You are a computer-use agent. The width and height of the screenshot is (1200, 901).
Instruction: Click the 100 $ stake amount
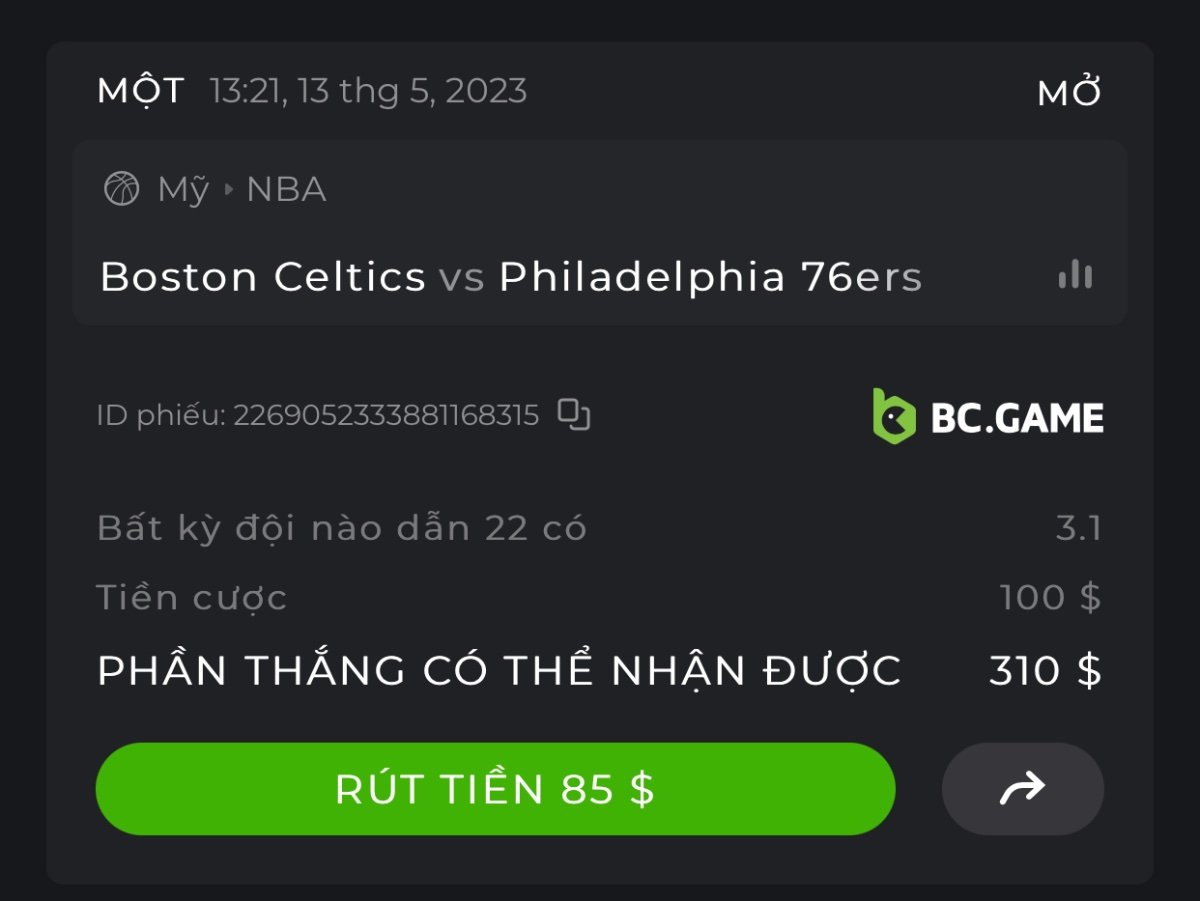click(x=1050, y=598)
